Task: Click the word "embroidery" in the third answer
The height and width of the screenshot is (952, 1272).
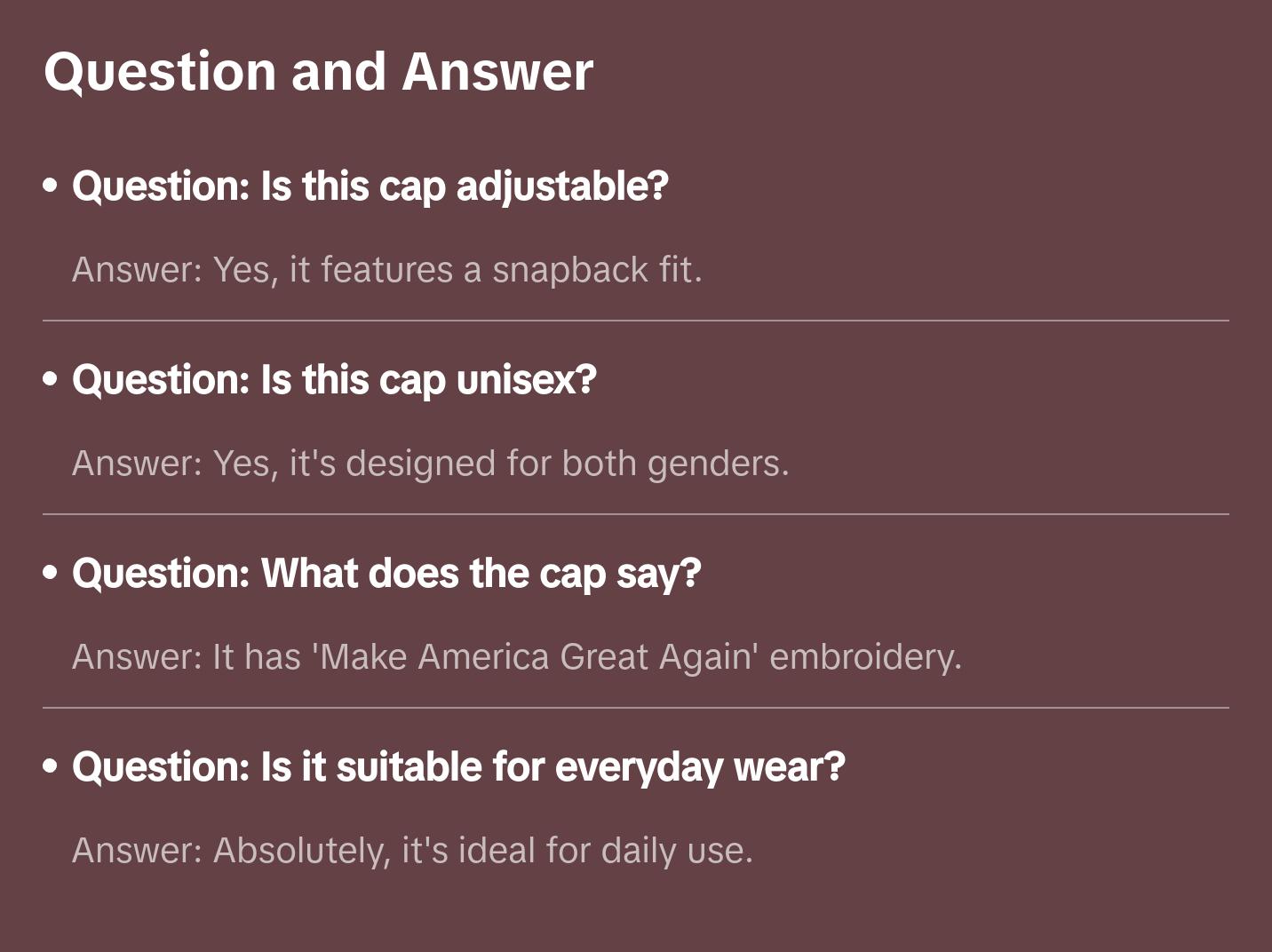Action: tap(864, 657)
